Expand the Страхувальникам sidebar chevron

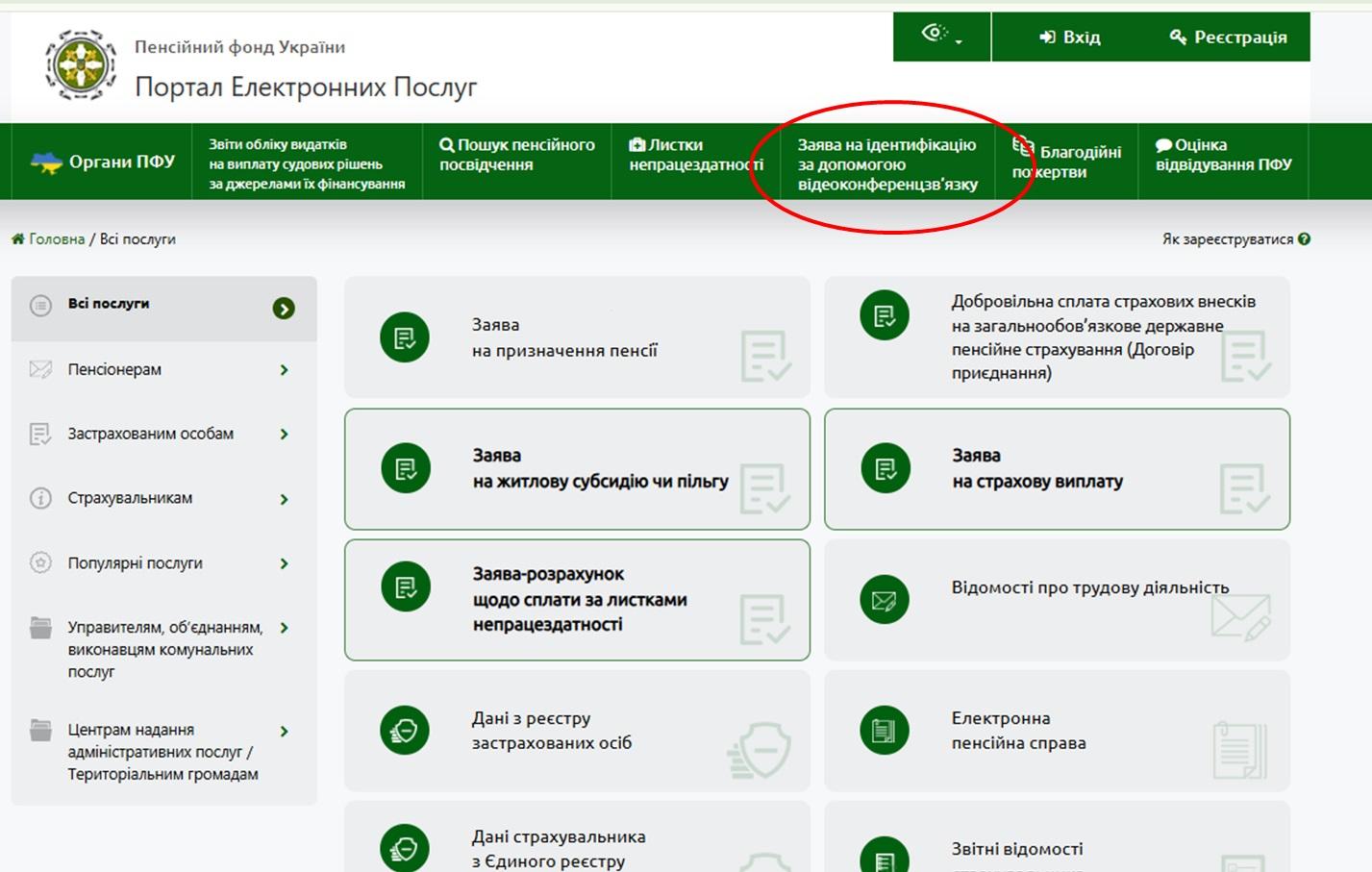click(x=284, y=499)
